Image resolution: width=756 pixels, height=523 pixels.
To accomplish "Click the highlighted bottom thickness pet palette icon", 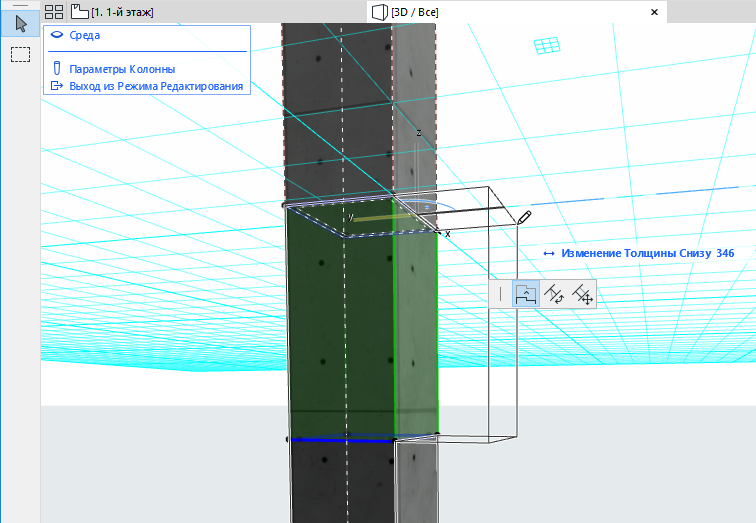I will point(526,294).
